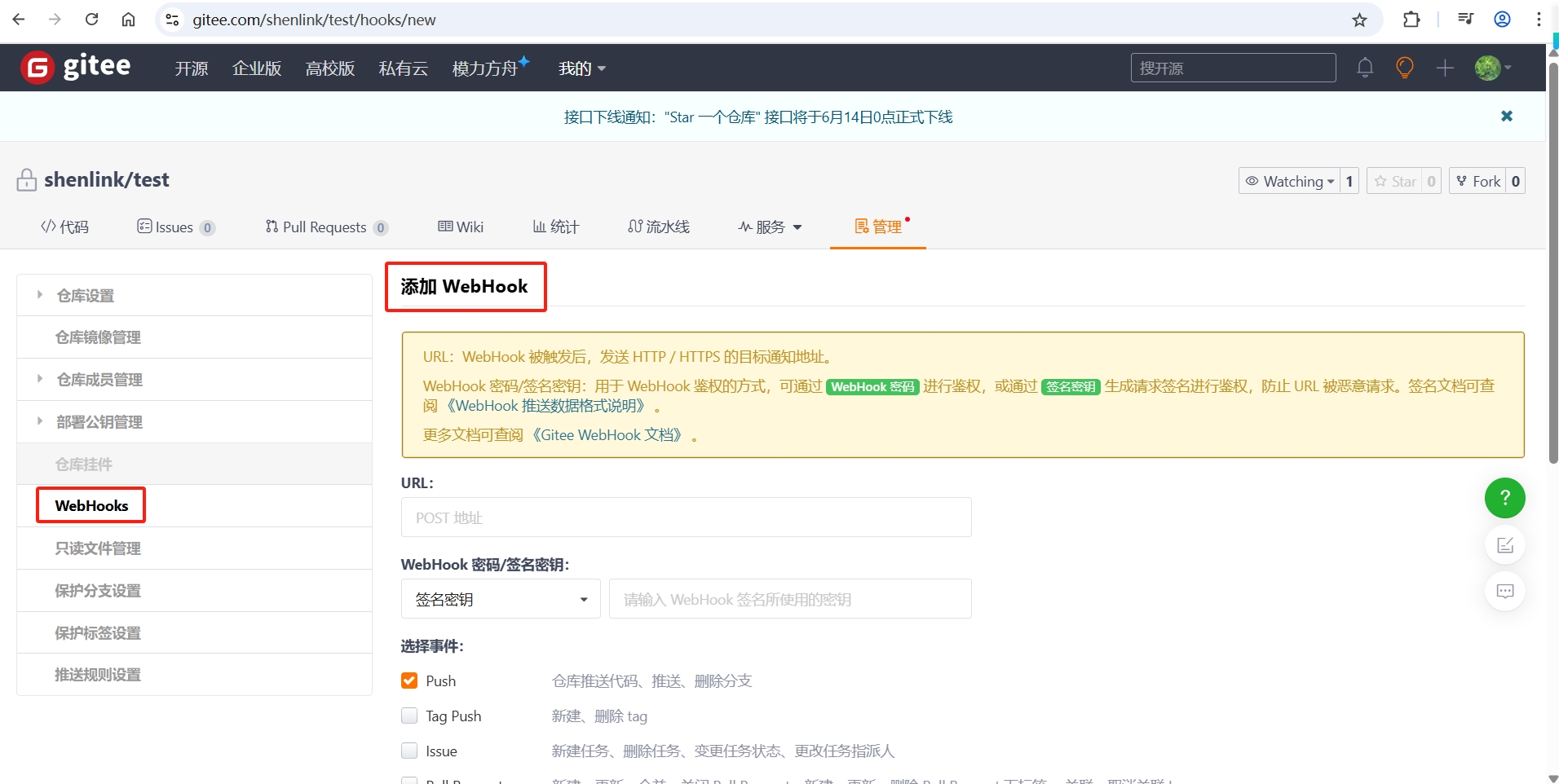The width and height of the screenshot is (1559, 784).
Task: Click the floating help question mark button
Action: click(1505, 498)
